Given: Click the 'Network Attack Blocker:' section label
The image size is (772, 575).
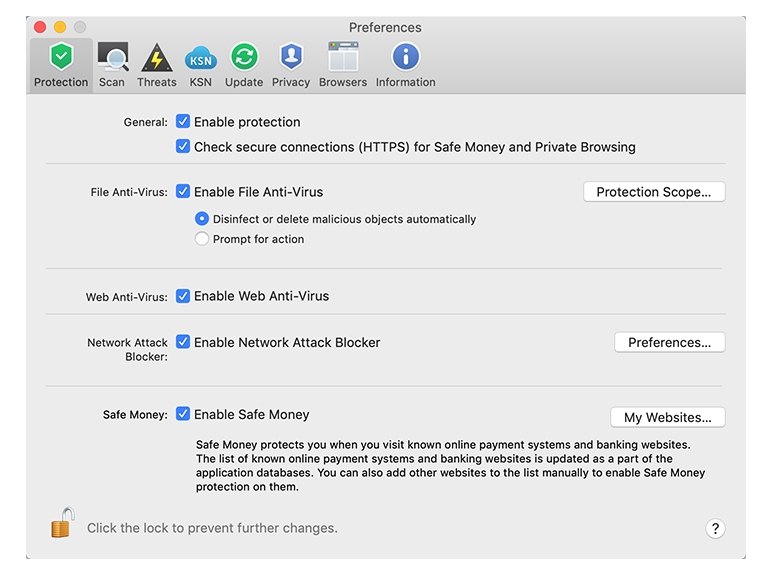Looking at the screenshot, I should pos(128,350).
